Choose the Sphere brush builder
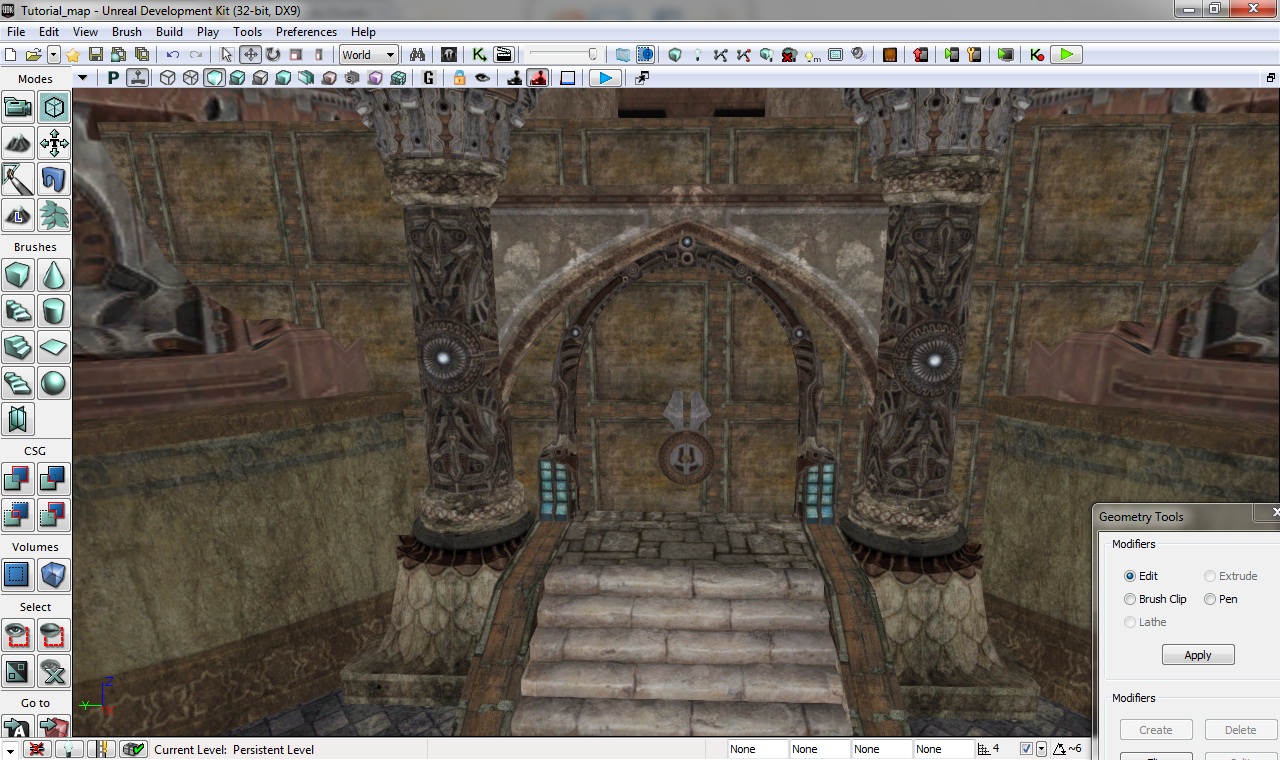This screenshot has width=1280, height=760. (x=54, y=383)
